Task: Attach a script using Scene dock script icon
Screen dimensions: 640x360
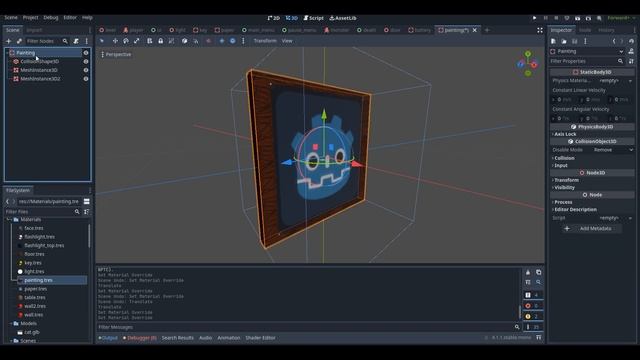Action: click(76, 41)
